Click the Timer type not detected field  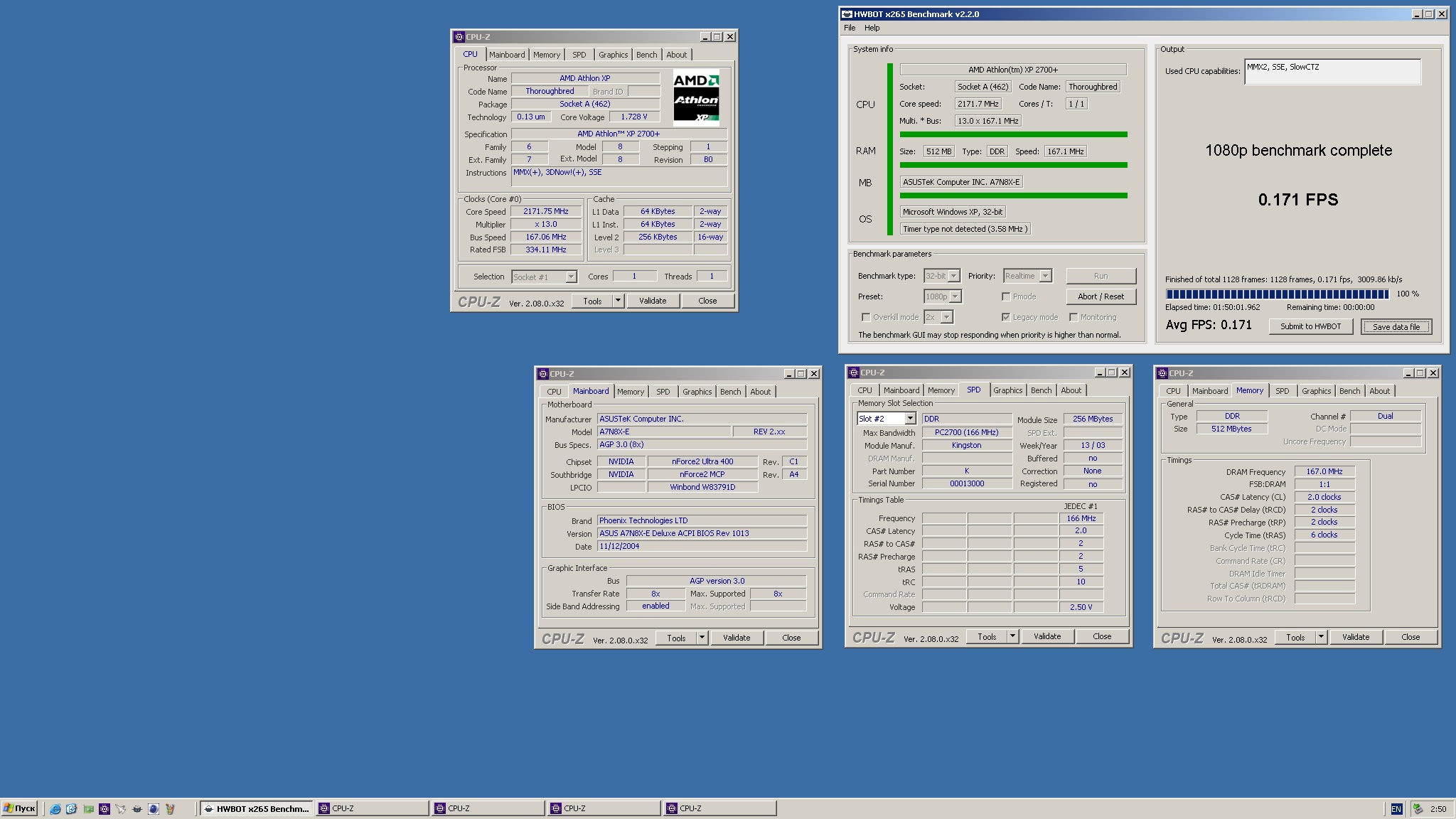tap(965, 229)
